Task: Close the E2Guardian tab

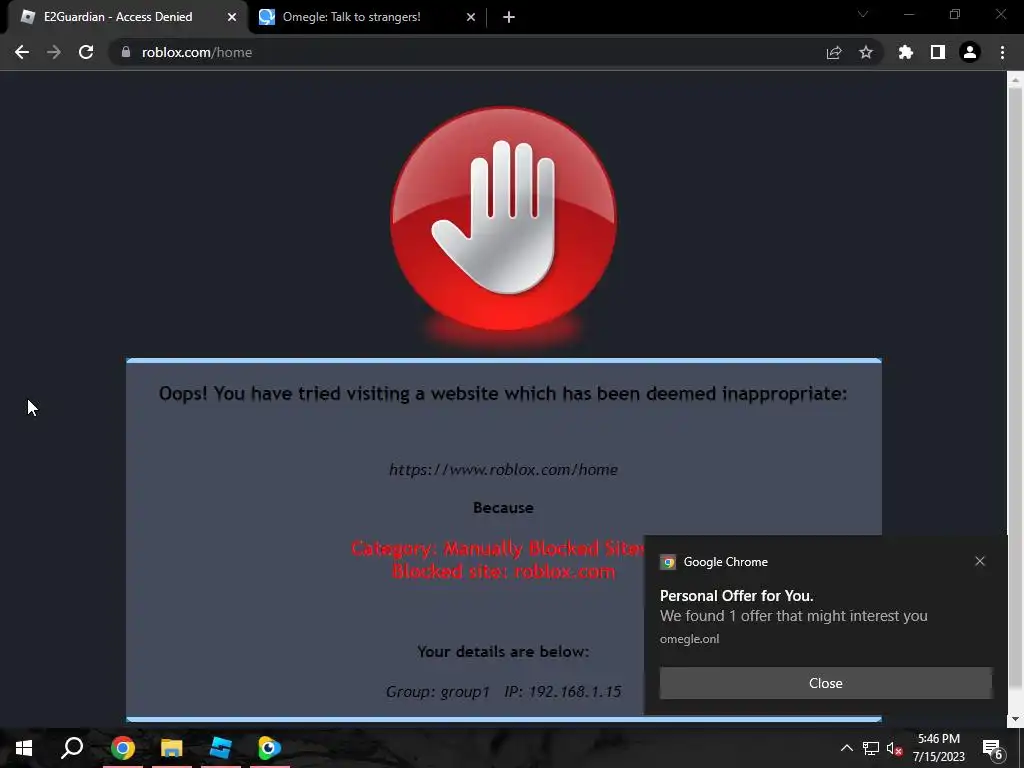Action: point(232,17)
